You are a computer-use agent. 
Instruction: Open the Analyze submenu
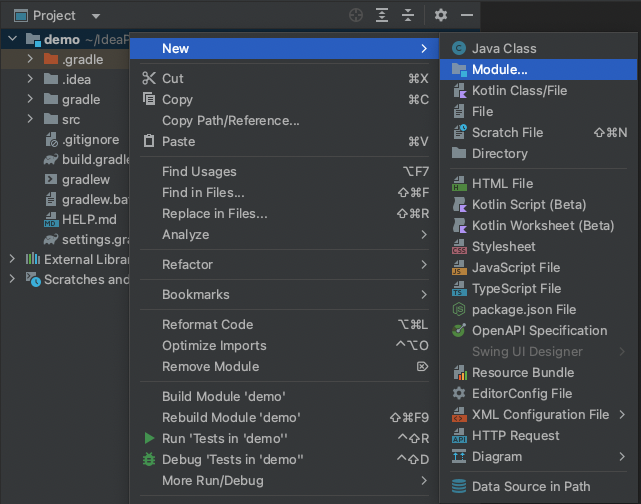point(285,235)
